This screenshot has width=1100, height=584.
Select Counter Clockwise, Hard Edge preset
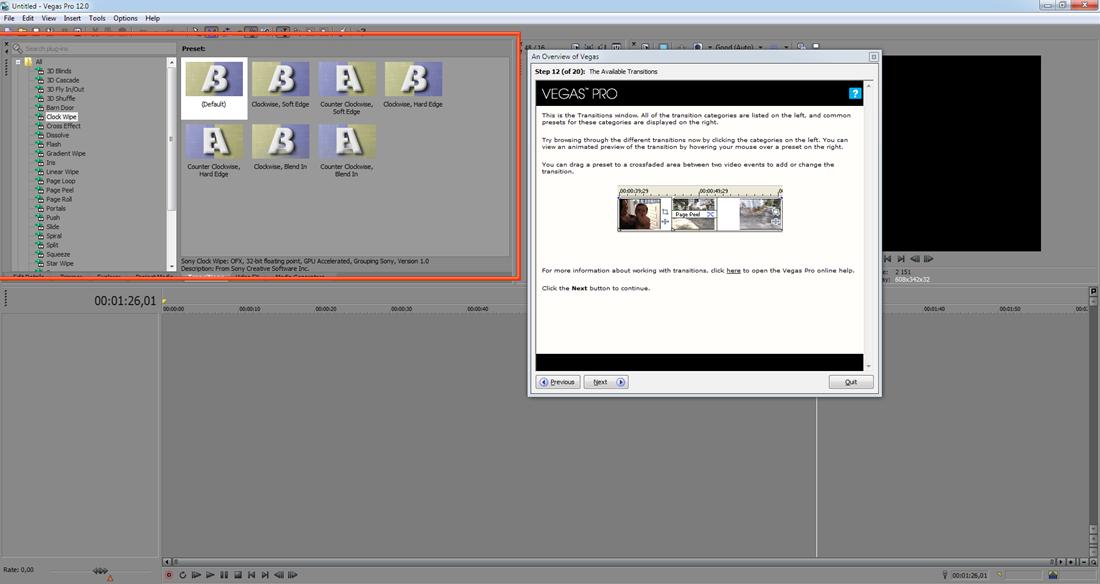[214, 150]
